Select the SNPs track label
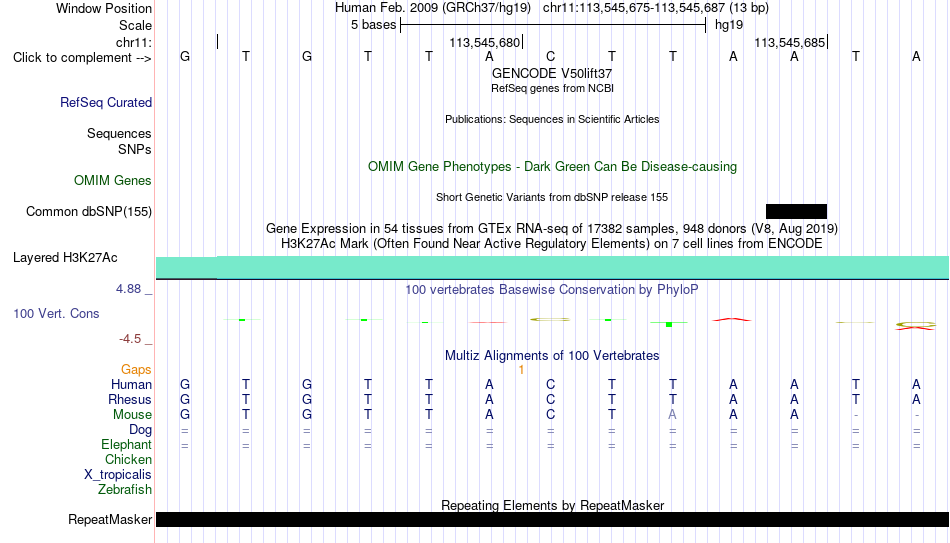 coord(135,149)
